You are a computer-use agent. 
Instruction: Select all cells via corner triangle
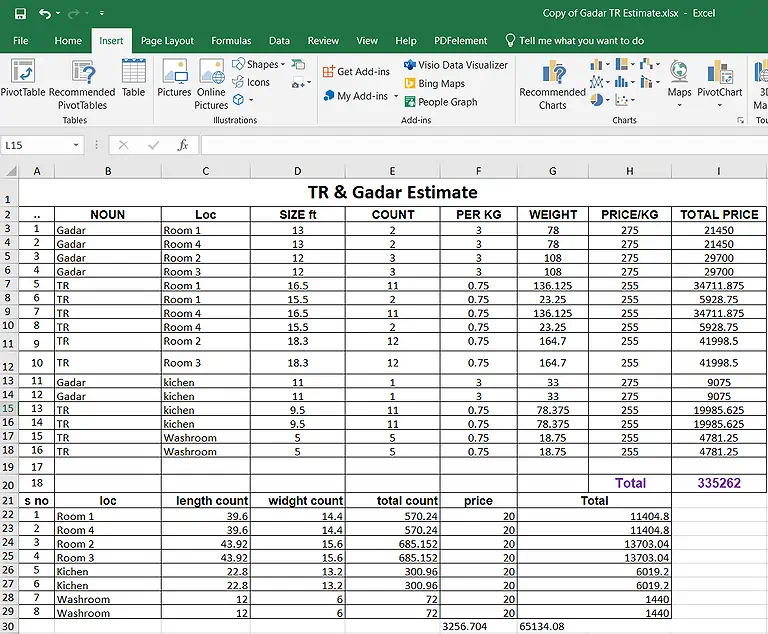click(10, 171)
